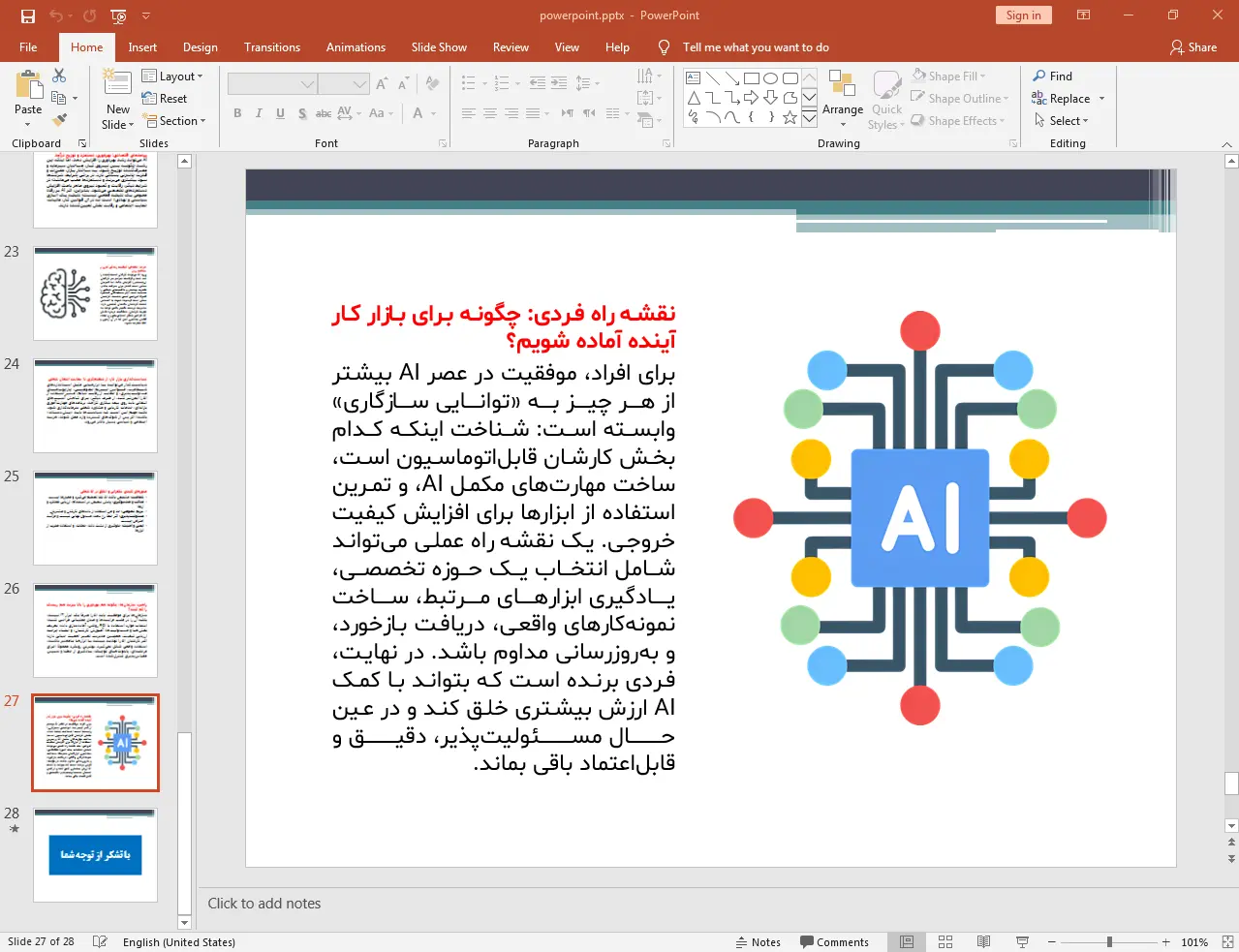The image size is (1239, 952).
Task: Click the Share button
Action: (x=1193, y=47)
